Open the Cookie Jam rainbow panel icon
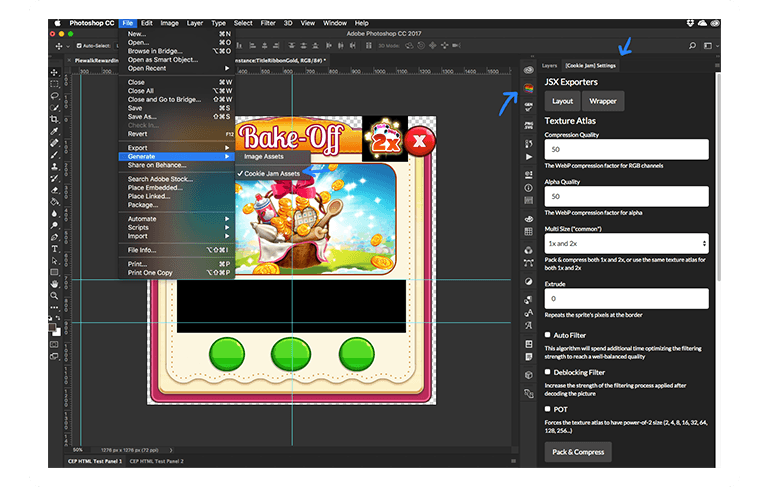 click(x=528, y=89)
